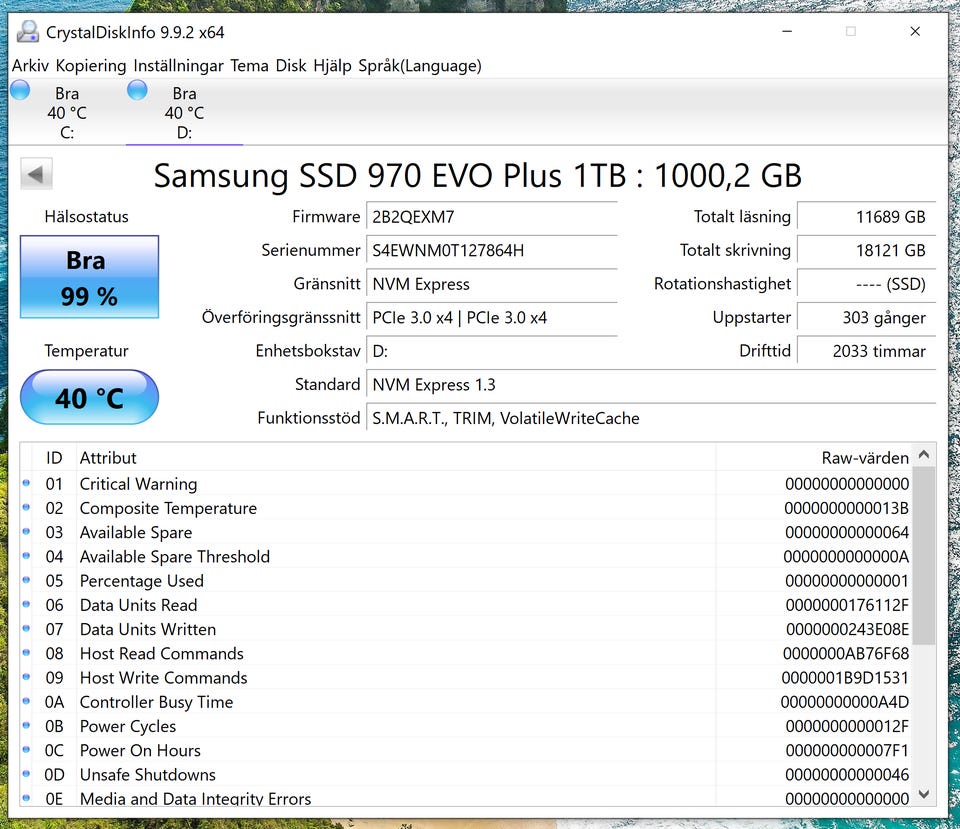This screenshot has width=960, height=829.
Task: Select the Data Units Read row
Action: pos(466,606)
